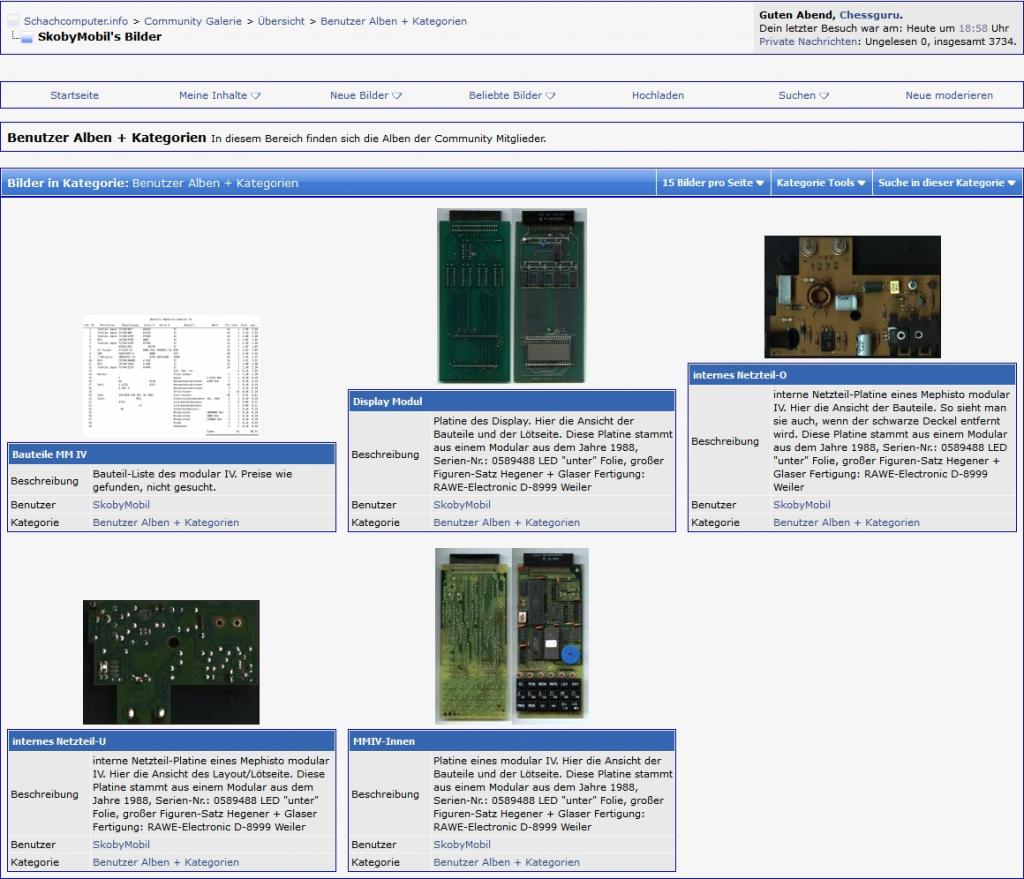Open the internes Netzteil-U solder side image
The width and height of the screenshot is (1024, 879).
171,662
